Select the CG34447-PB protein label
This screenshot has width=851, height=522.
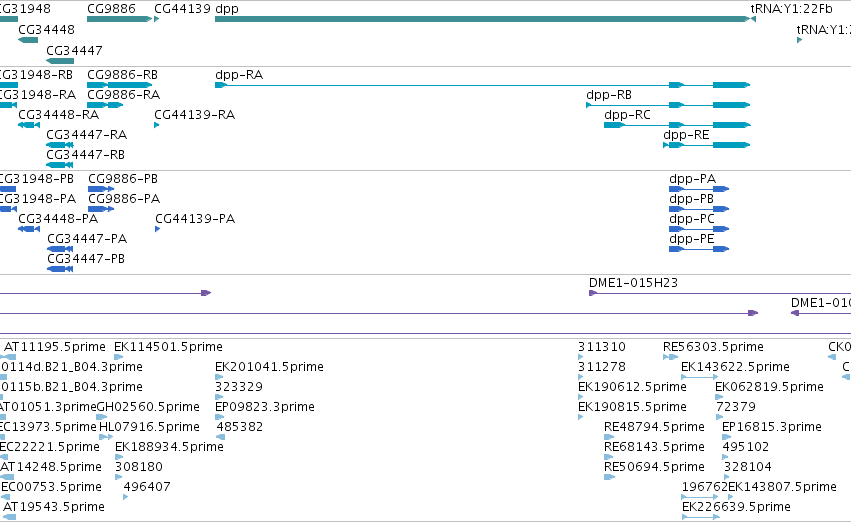(86, 259)
